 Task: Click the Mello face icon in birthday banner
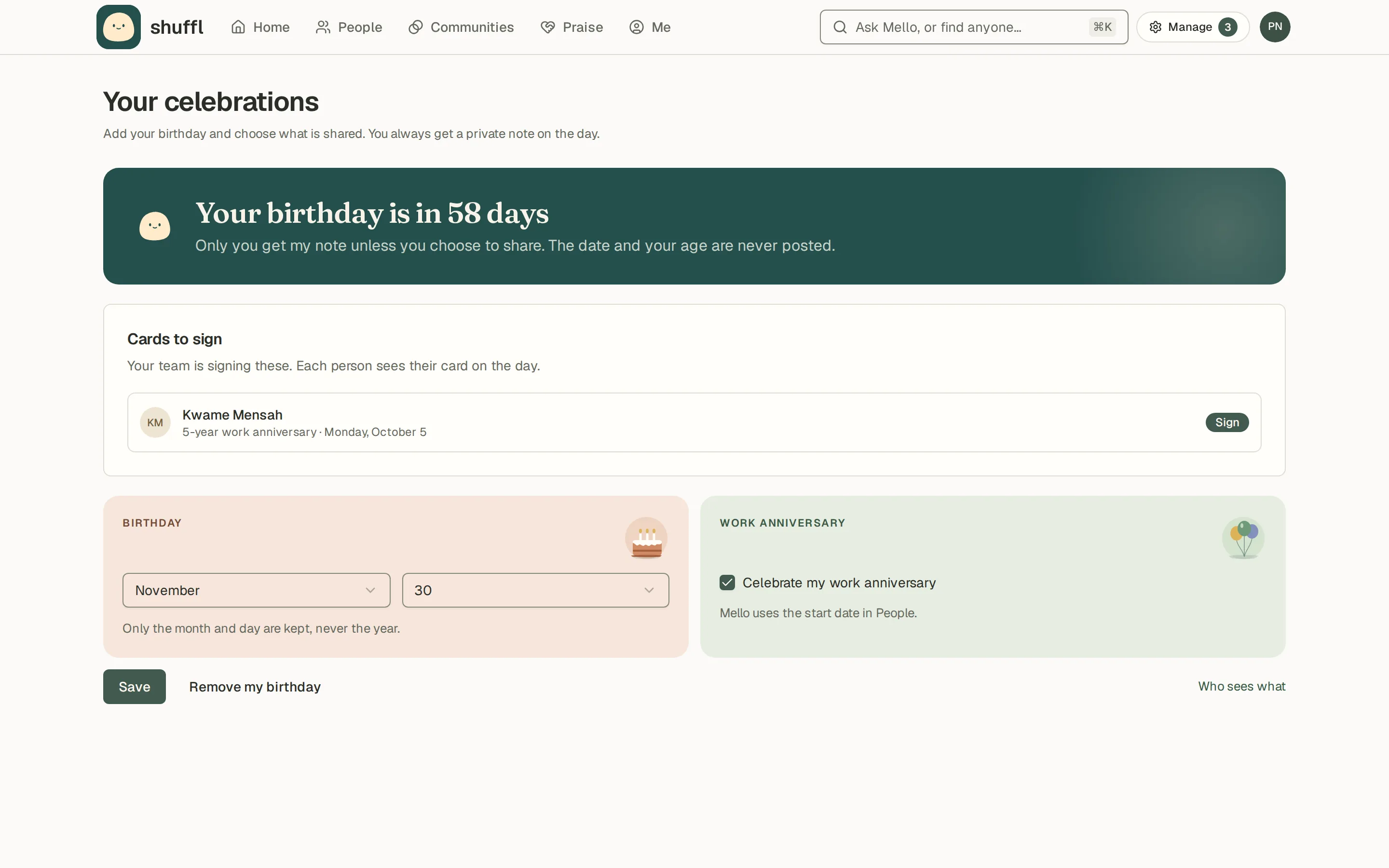coord(155,226)
